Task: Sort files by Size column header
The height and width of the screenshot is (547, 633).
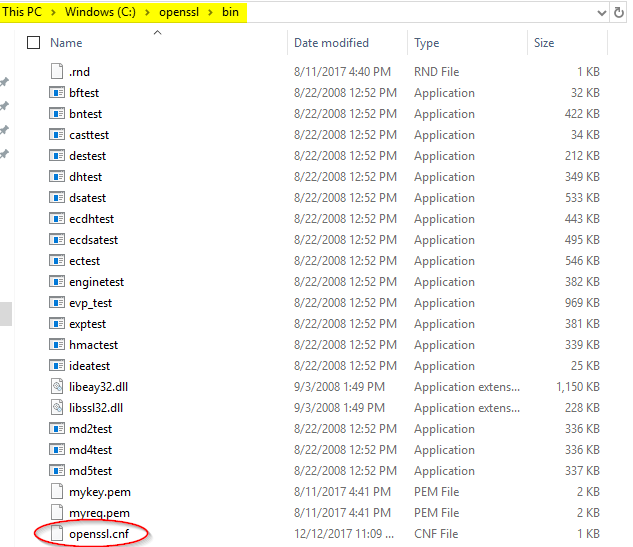Action: [544, 43]
